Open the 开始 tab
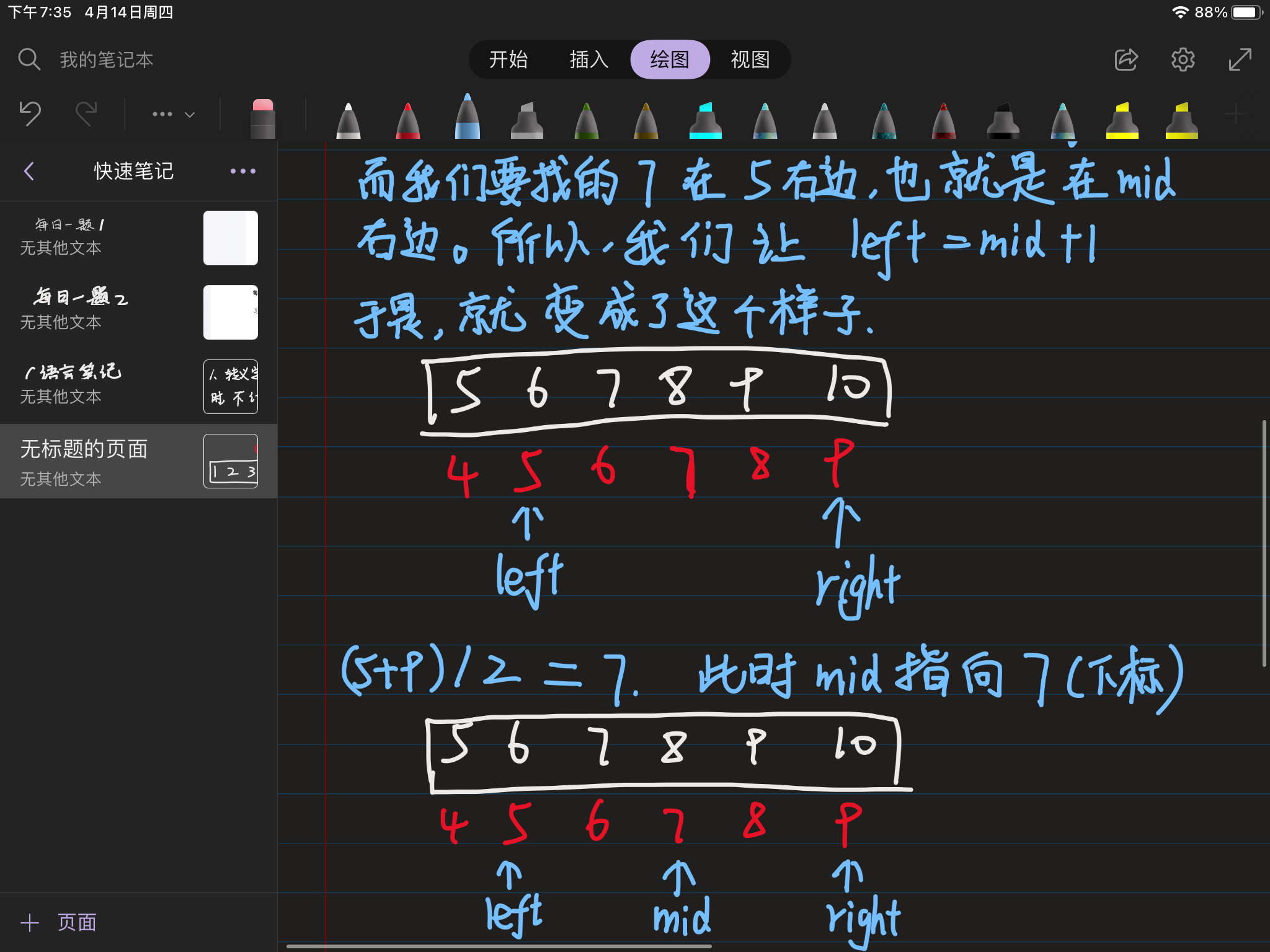 pyautogui.click(x=508, y=59)
